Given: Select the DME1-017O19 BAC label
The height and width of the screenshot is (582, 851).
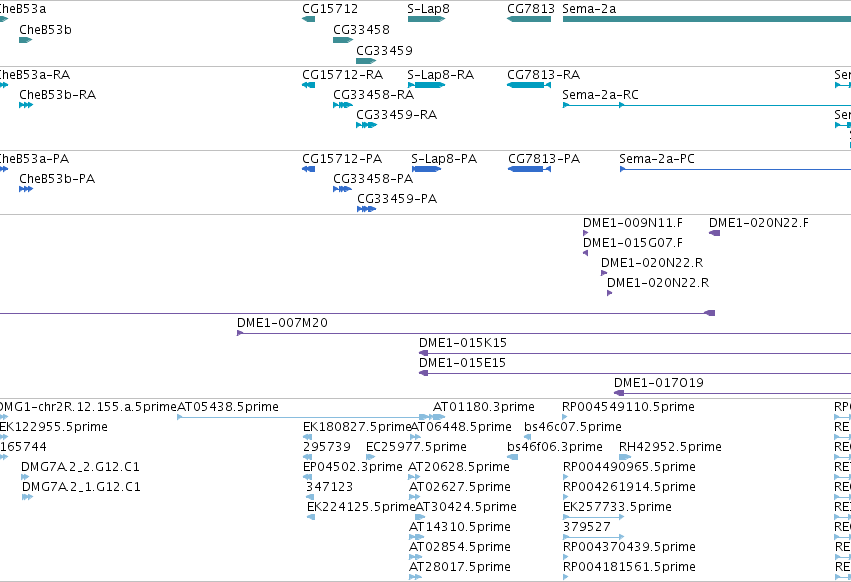Looking at the screenshot, I should click(659, 383).
